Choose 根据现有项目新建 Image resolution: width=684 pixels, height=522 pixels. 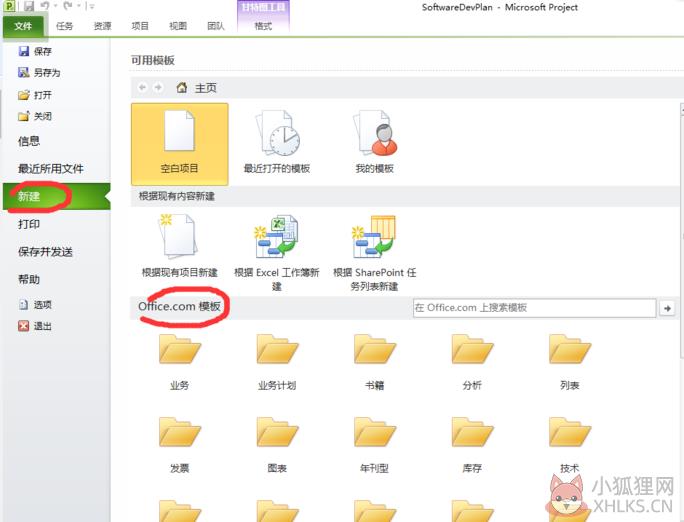[179, 246]
